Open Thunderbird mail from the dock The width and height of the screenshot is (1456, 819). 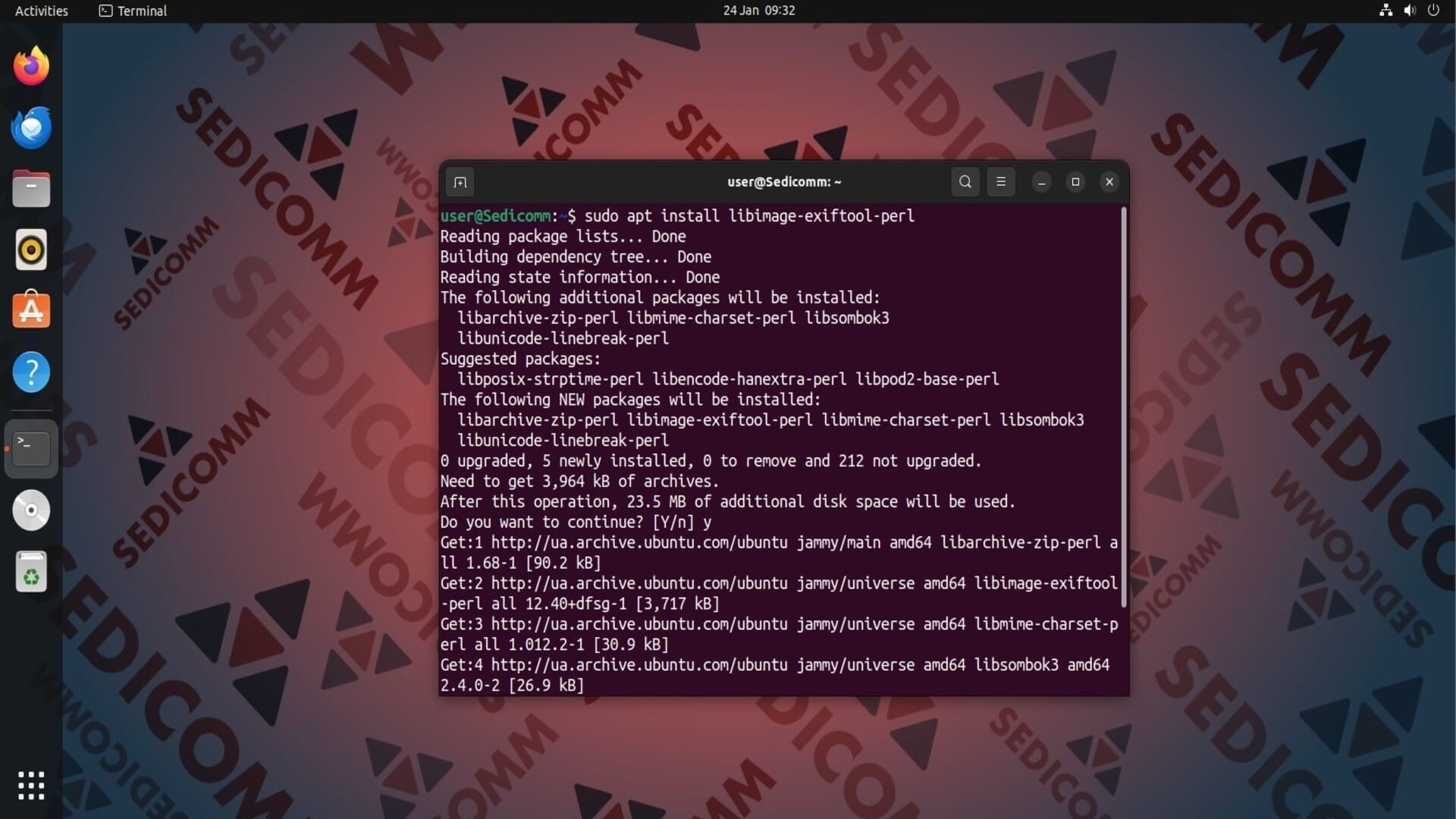point(31,127)
